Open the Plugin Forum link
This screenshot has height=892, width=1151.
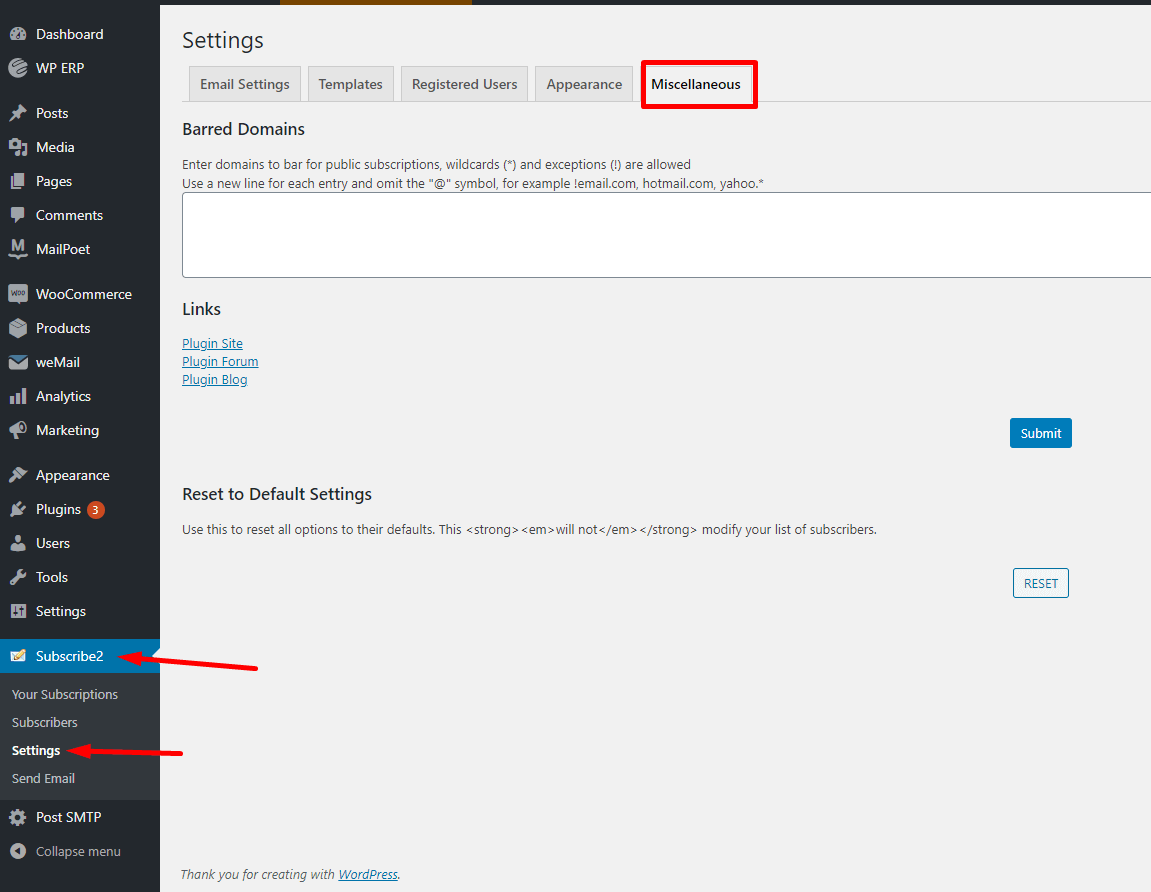(220, 361)
